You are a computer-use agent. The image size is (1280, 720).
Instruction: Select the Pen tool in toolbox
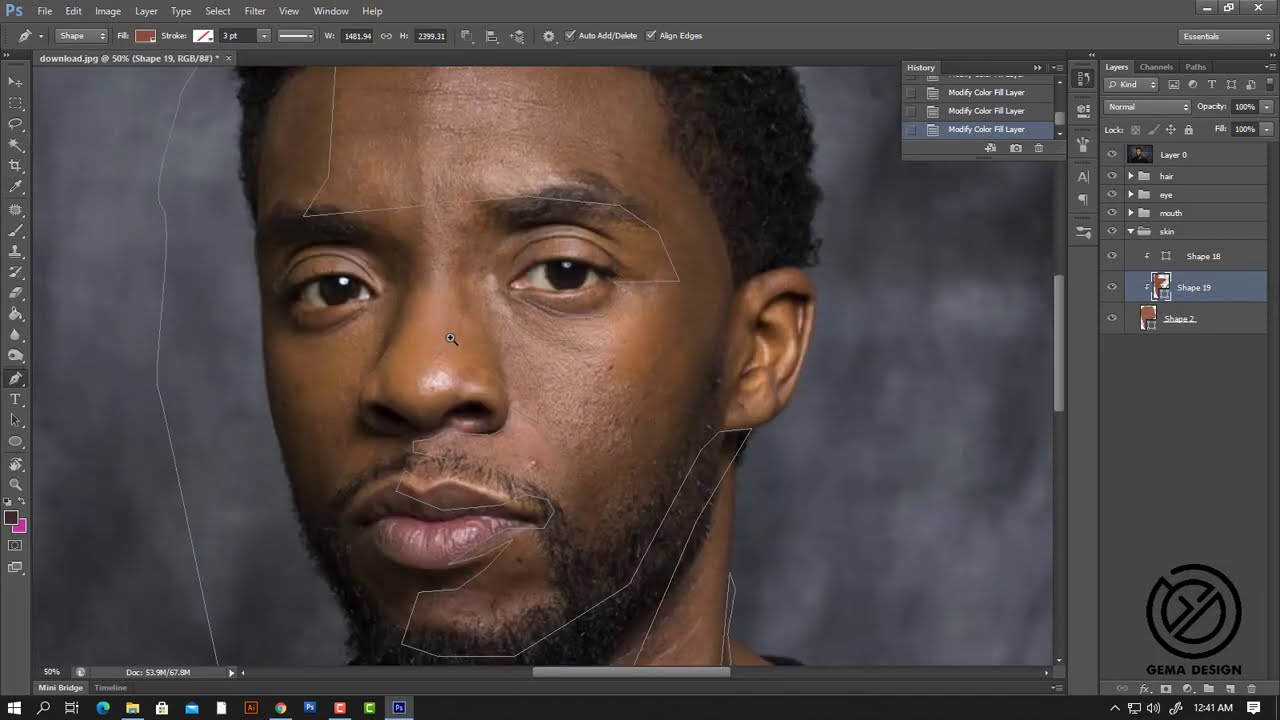click(15, 379)
